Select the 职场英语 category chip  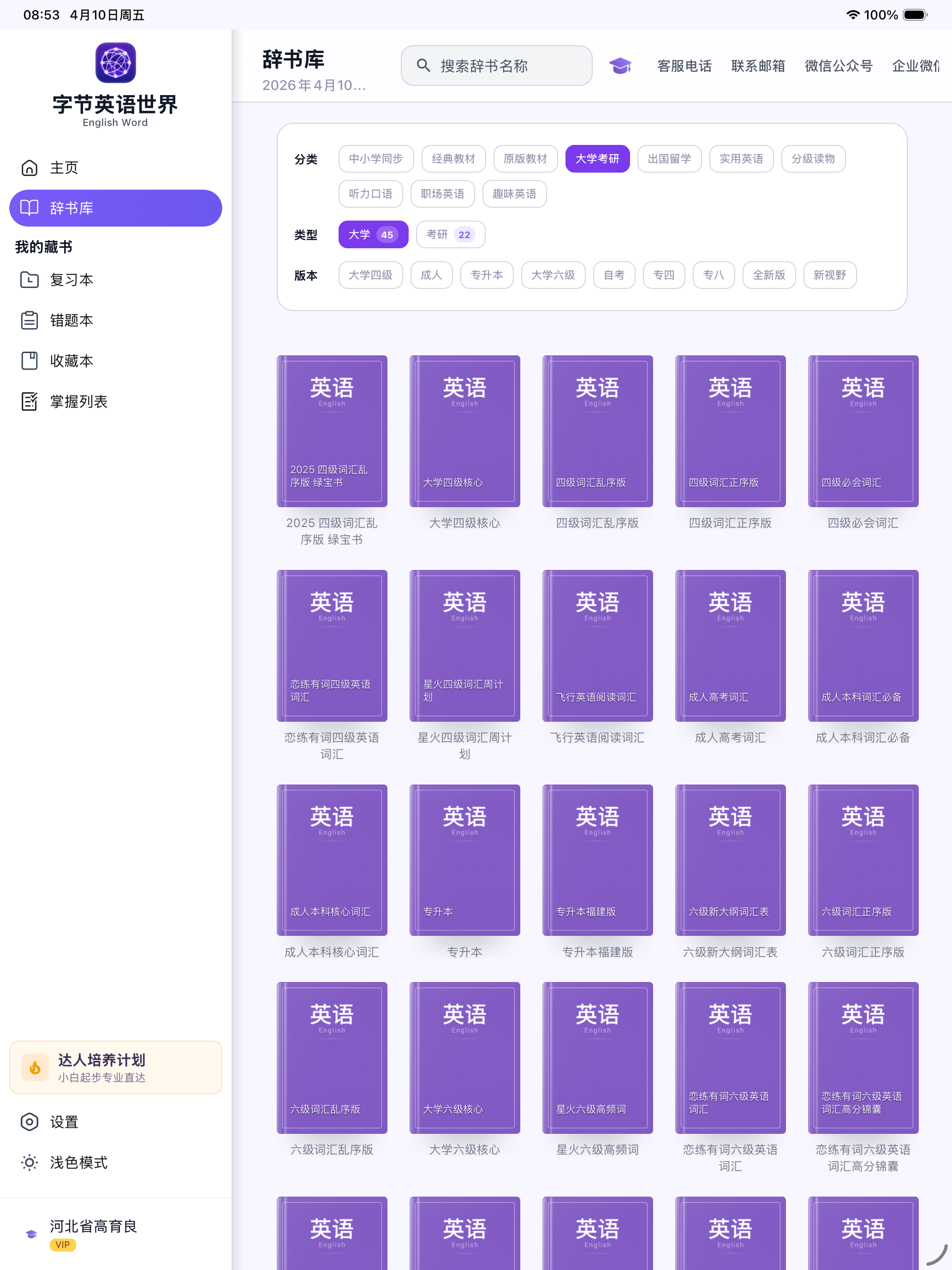442,193
